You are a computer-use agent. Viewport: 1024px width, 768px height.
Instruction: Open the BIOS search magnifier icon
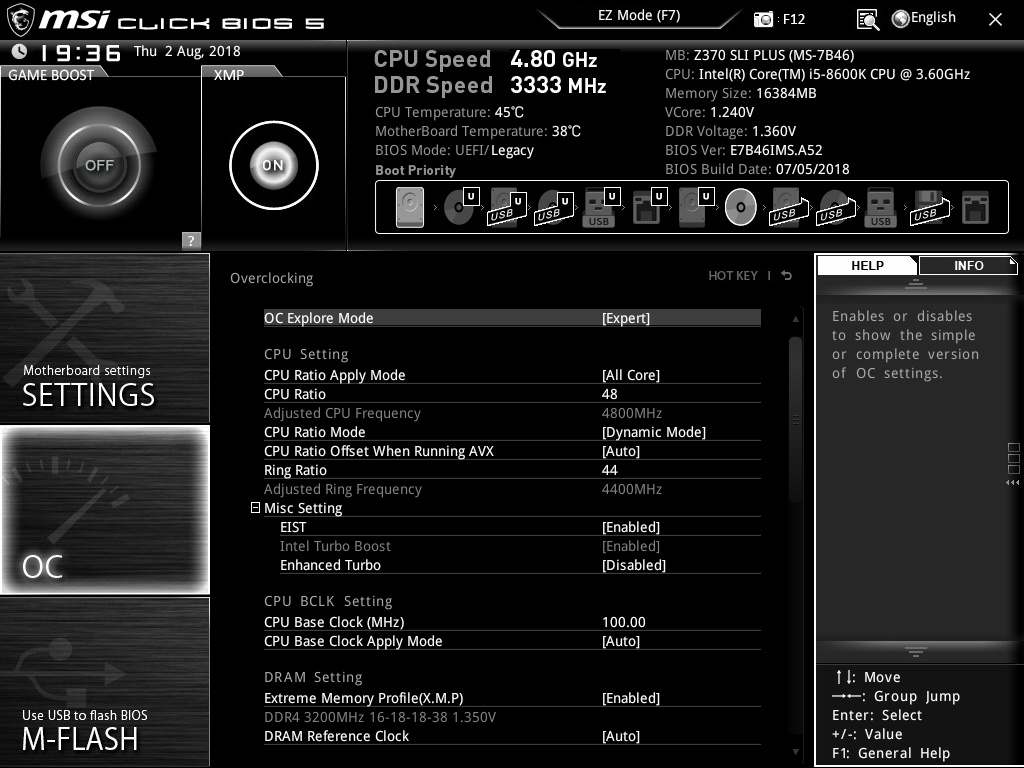(x=868, y=20)
